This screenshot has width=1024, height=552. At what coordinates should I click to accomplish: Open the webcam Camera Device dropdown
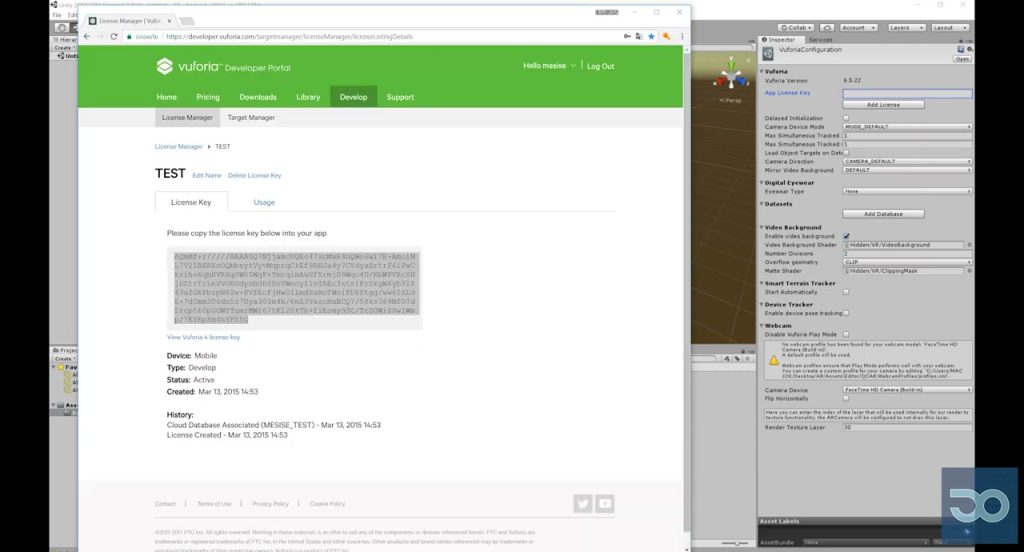pos(907,389)
